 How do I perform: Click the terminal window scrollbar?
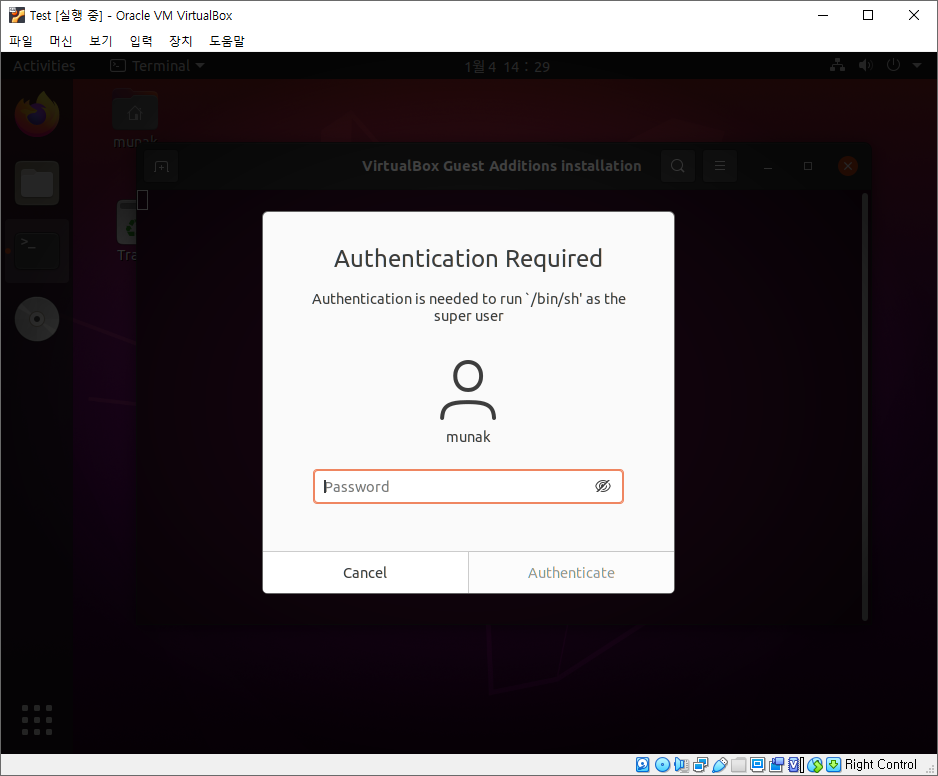coord(865,407)
